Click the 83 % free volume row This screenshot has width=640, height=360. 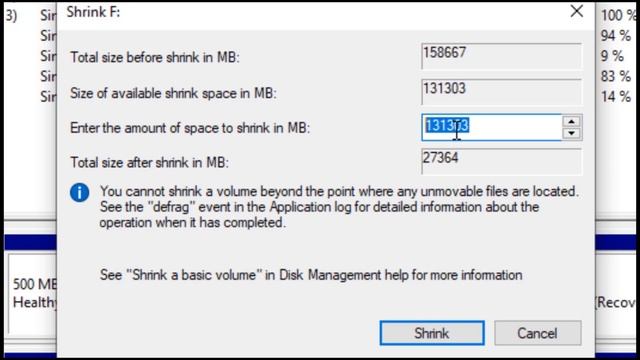(x=616, y=76)
